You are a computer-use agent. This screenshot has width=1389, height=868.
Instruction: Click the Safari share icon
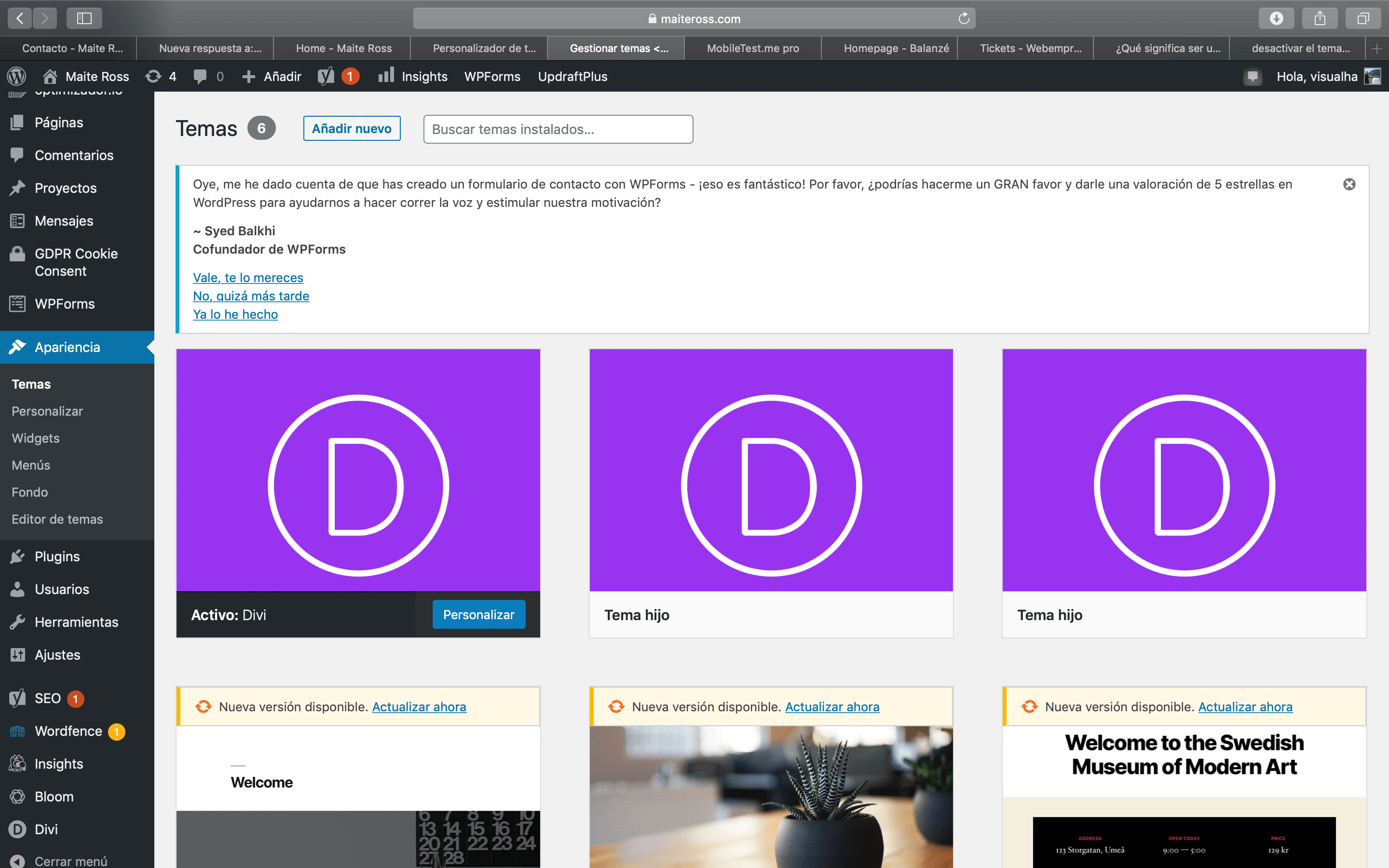pos(1320,18)
